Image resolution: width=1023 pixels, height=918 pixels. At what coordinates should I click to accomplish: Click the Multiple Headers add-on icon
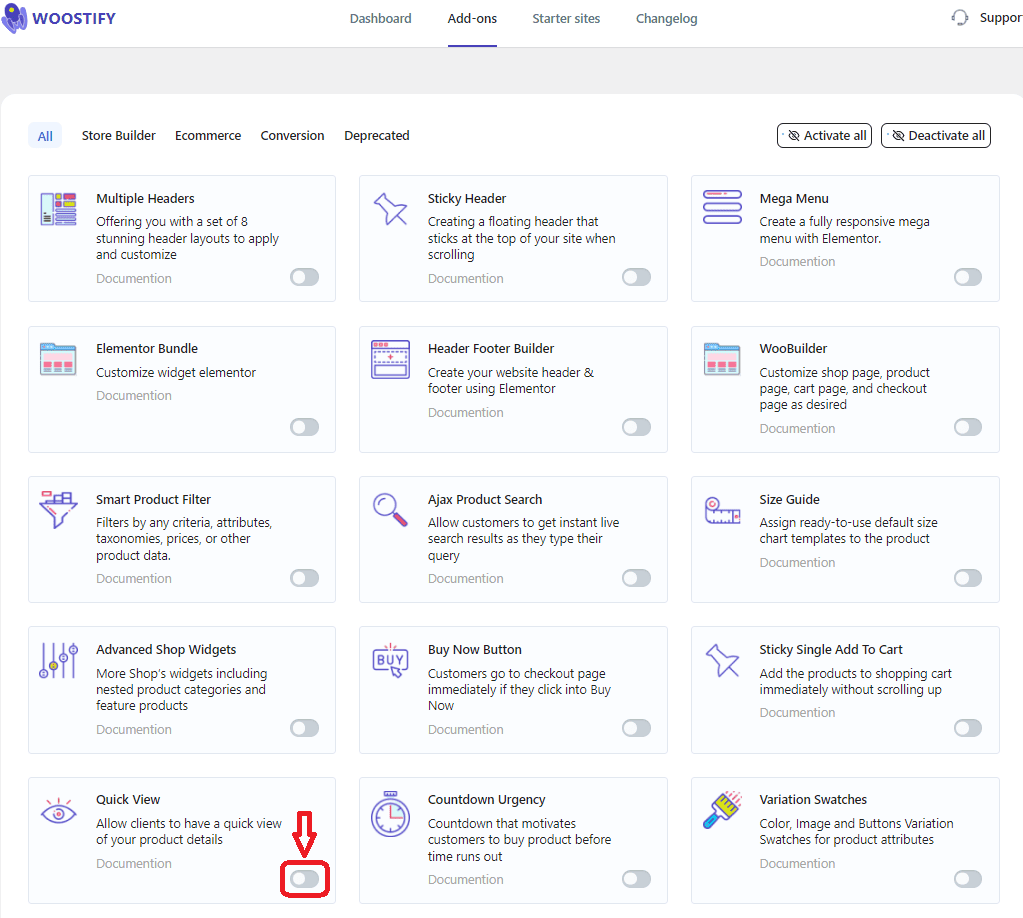click(58, 209)
